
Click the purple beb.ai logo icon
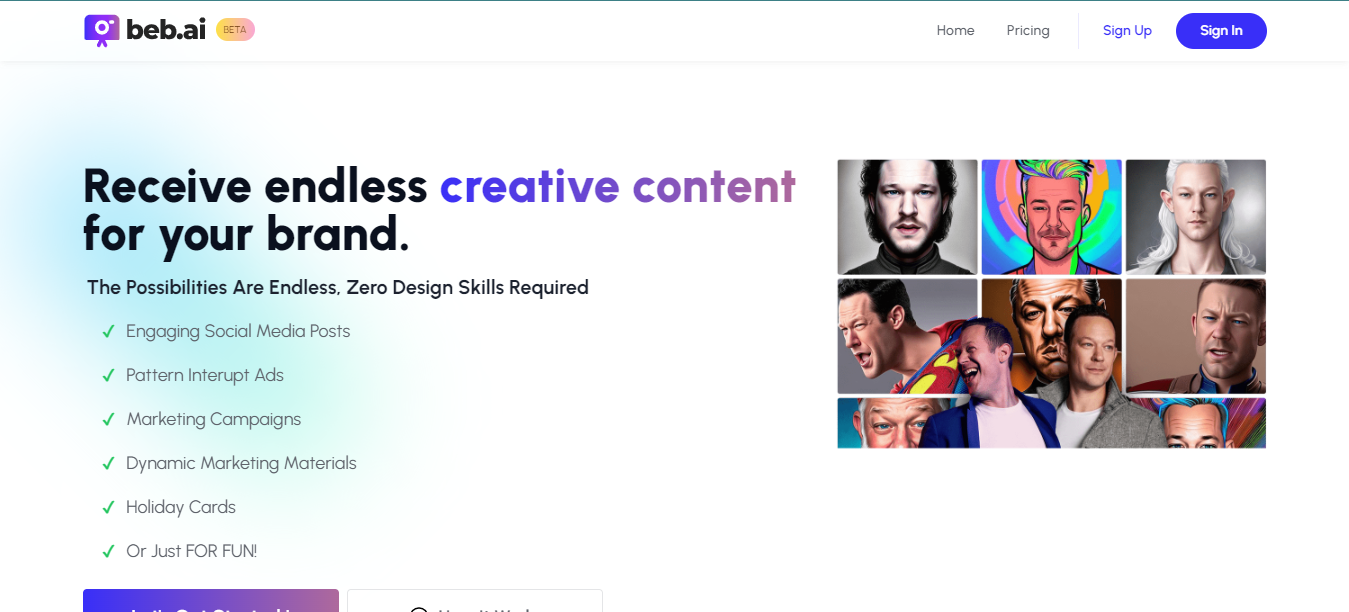click(102, 31)
